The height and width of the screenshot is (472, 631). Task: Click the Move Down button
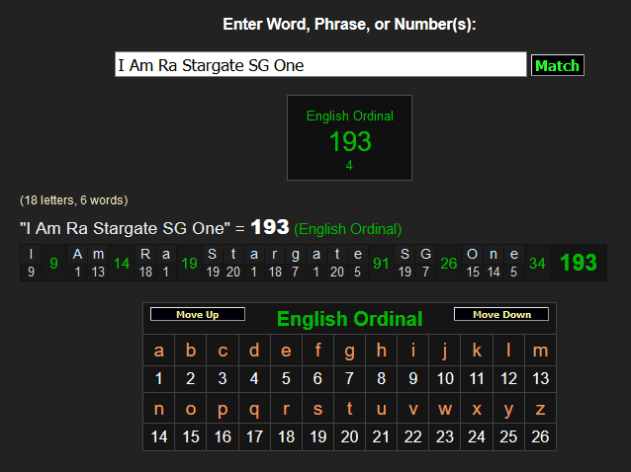[x=501, y=314]
